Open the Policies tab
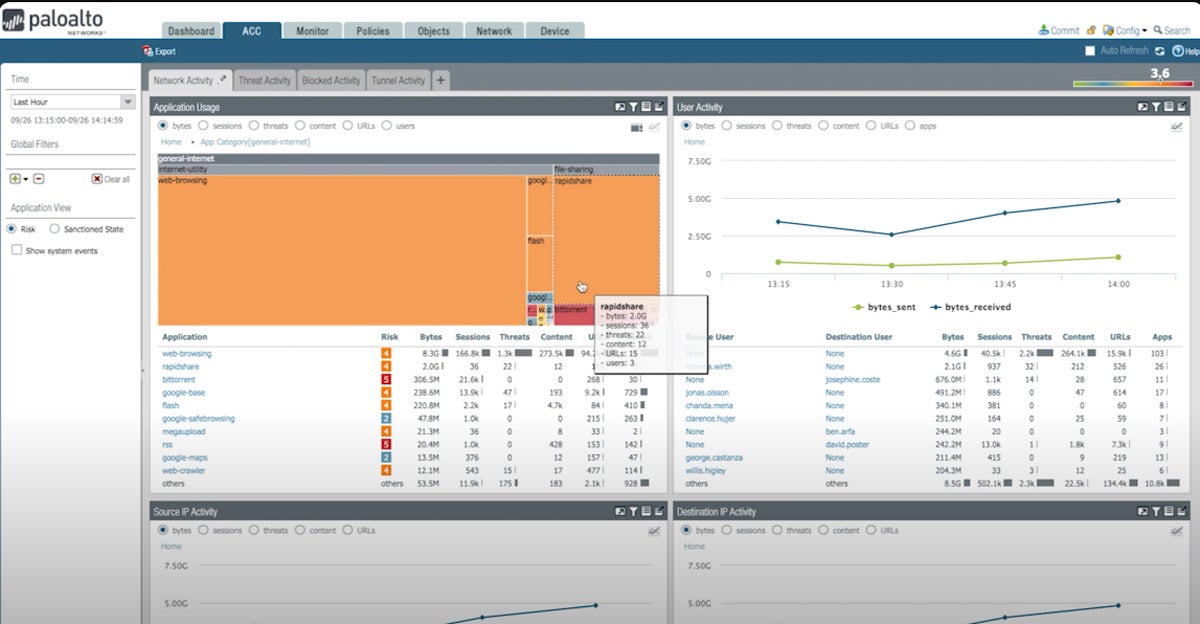This screenshot has width=1200, height=624. pos(372,31)
